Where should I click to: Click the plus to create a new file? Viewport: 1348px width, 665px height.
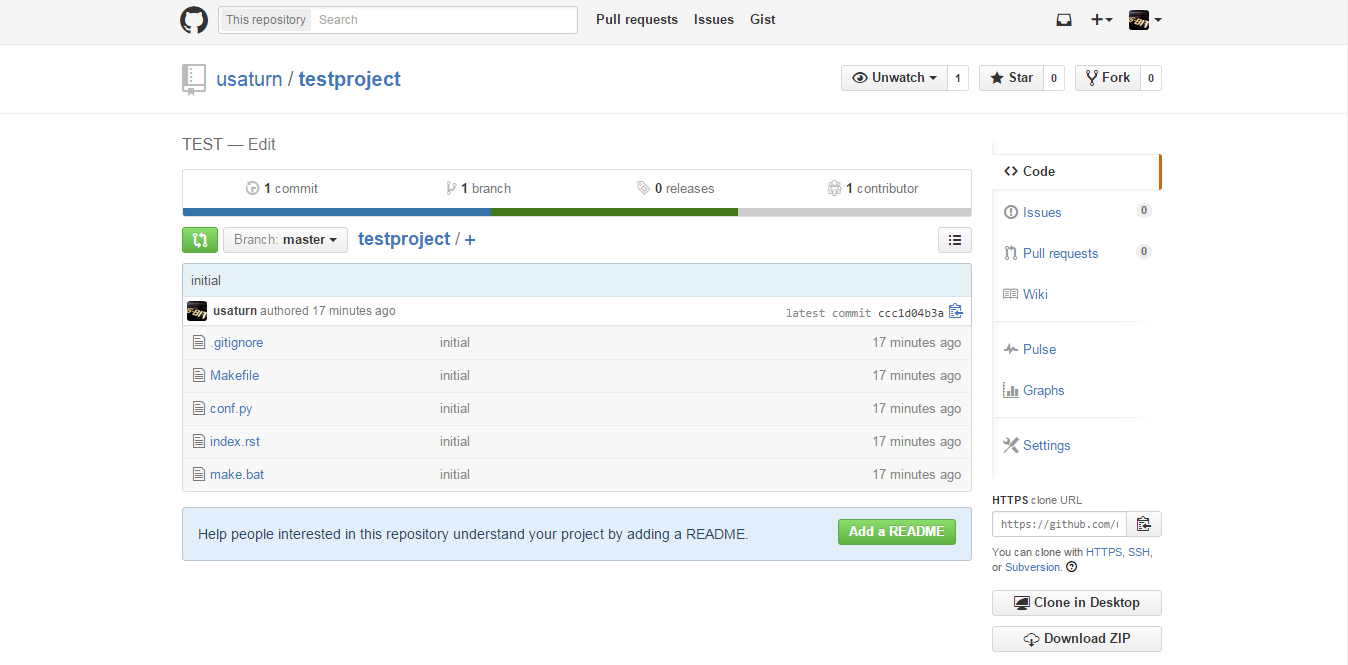pos(470,240)
